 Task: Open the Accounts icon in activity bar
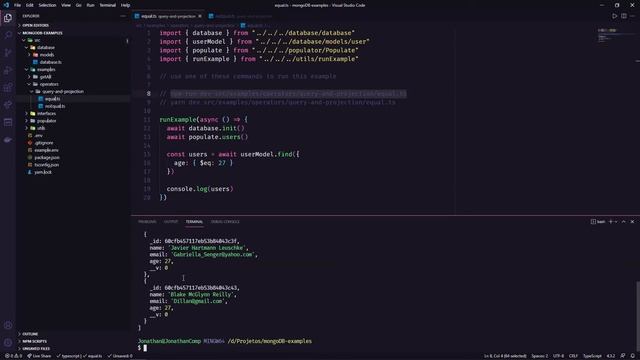8,325
